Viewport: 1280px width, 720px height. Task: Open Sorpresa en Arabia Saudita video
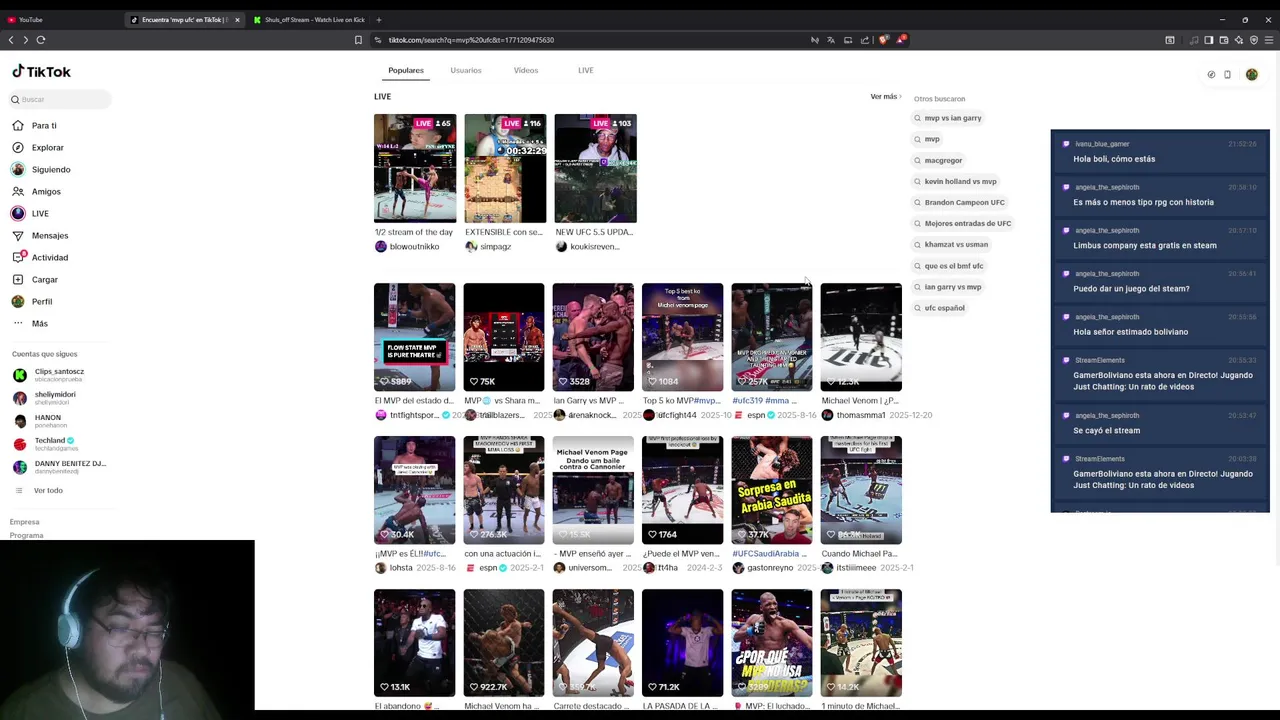click(772, 490)
